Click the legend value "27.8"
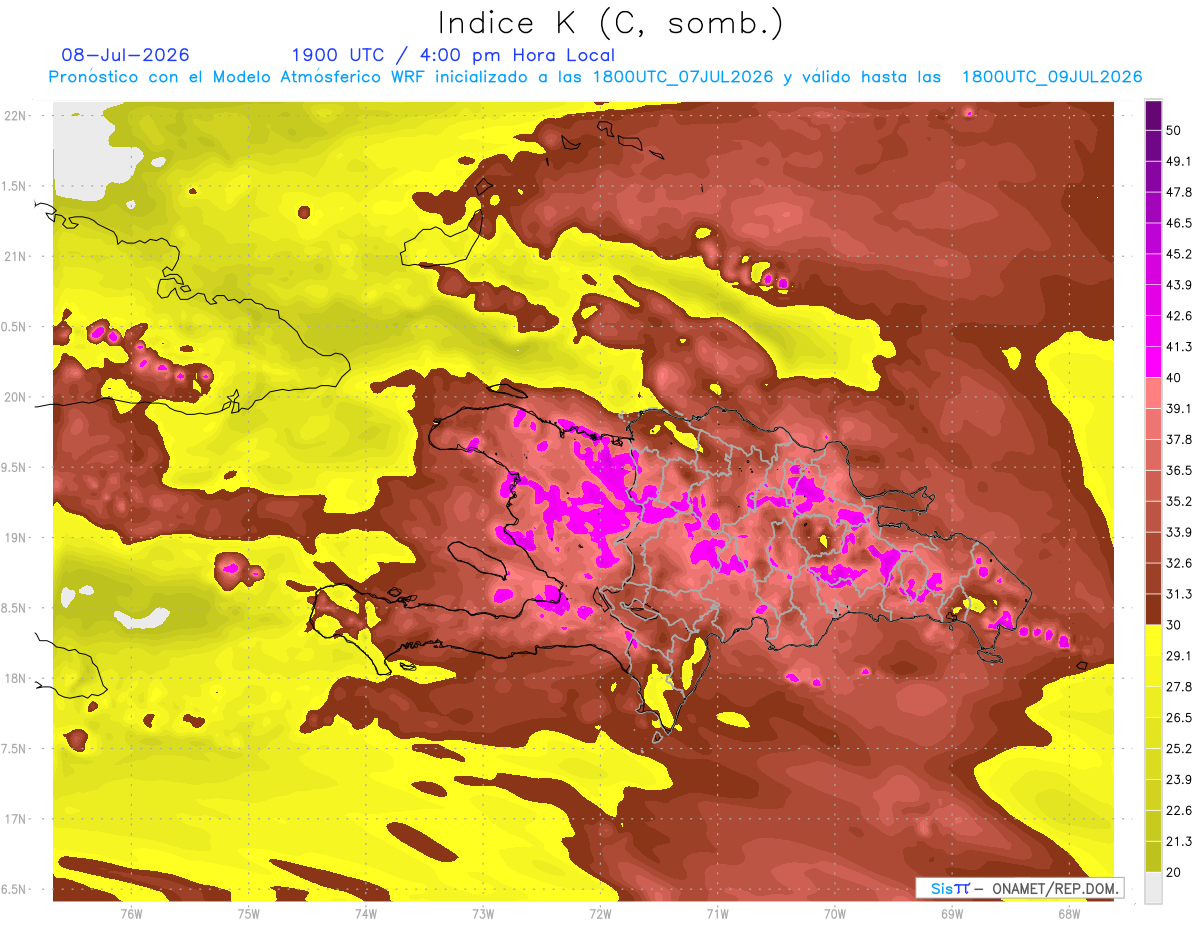This screenshot has height=927, width=1200. click(1179, 686)
